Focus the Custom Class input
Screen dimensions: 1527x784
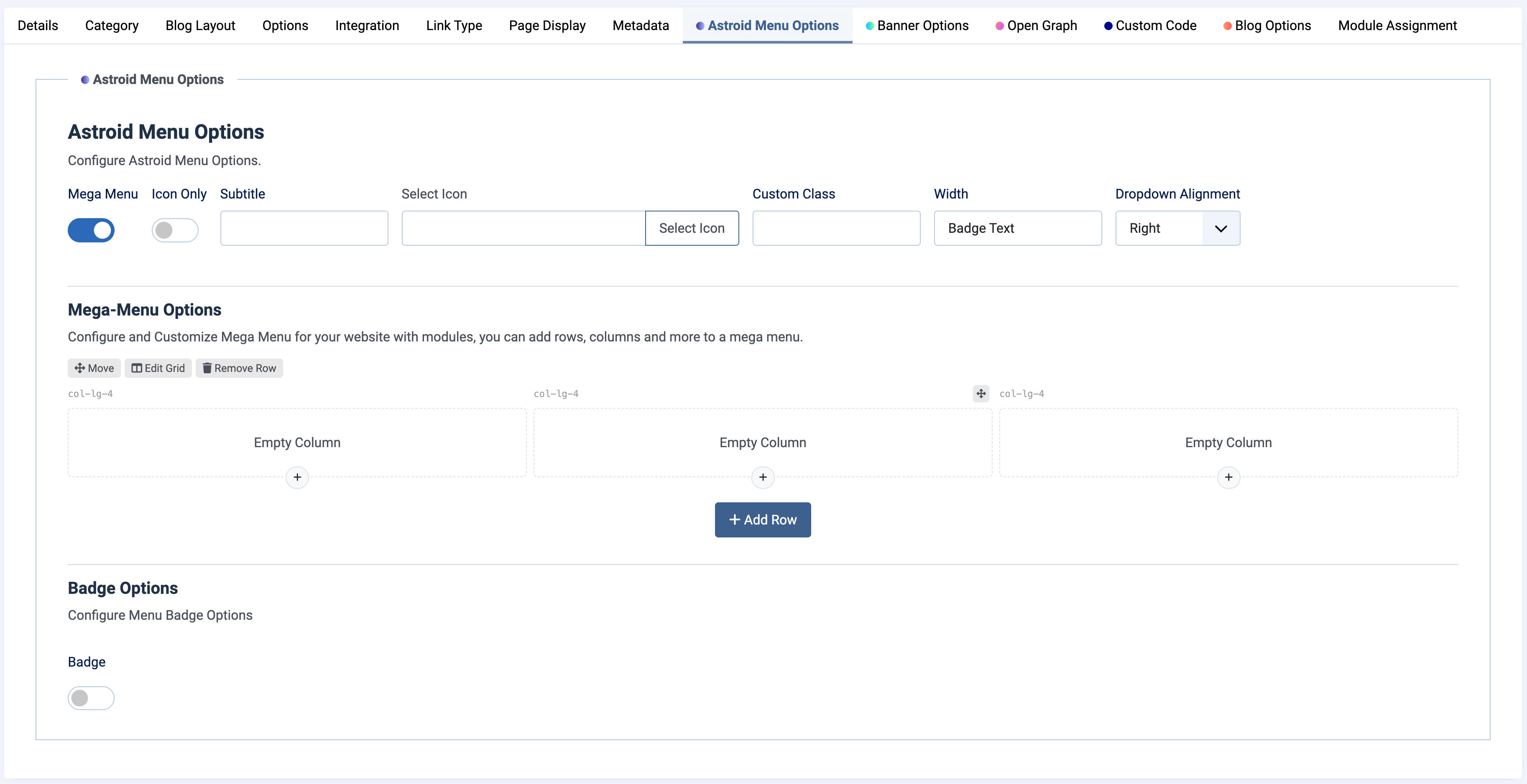(836, 228)
